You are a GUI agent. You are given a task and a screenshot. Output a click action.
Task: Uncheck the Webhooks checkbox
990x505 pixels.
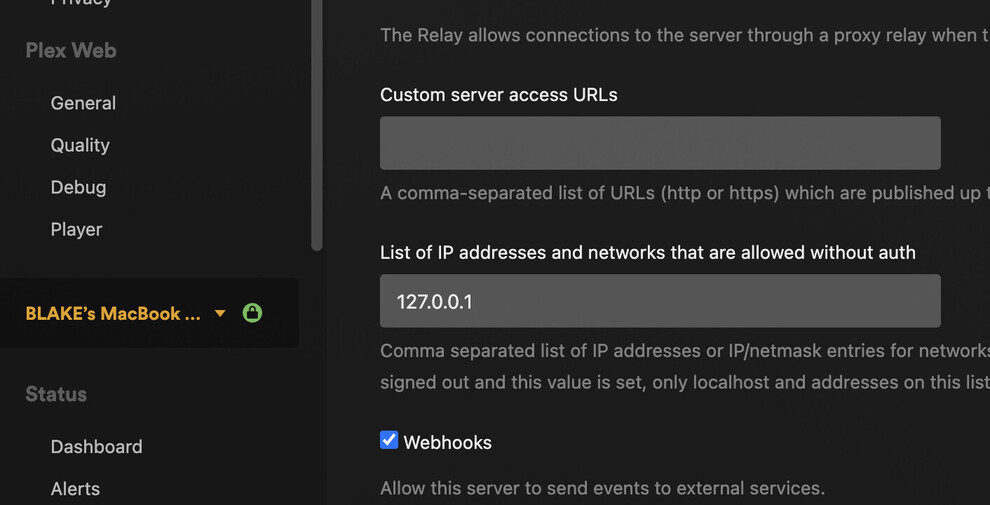pyautogui.click(x=389, y=441)
